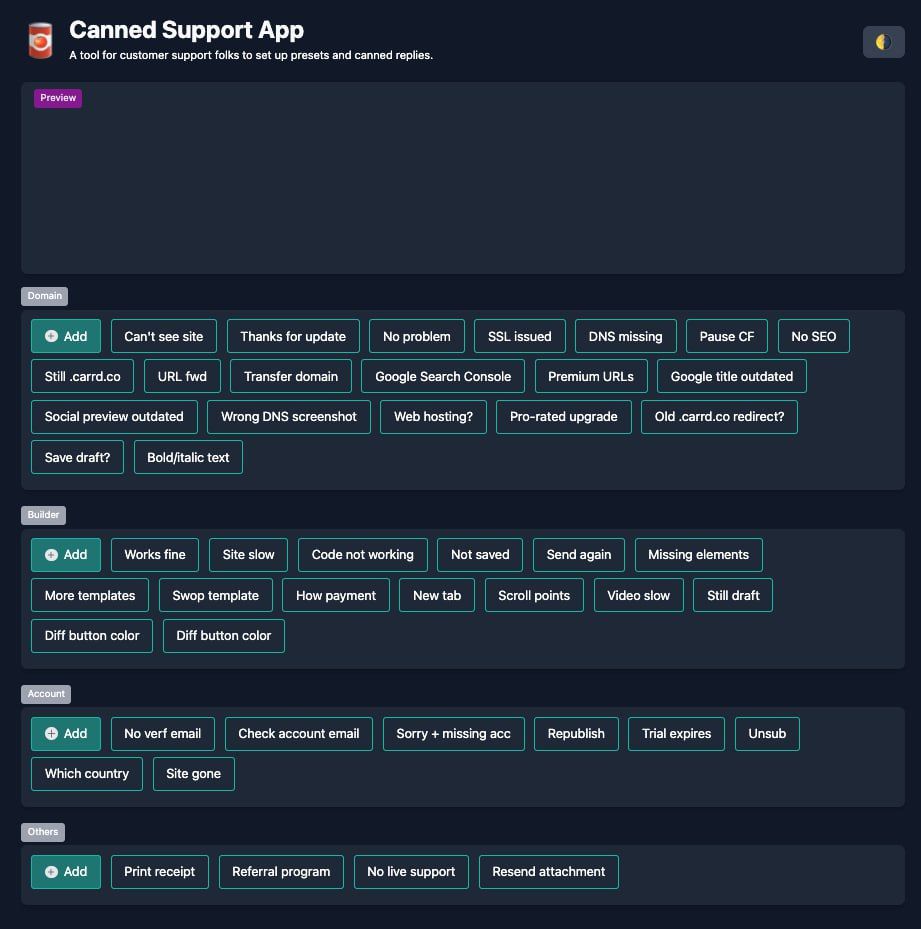Select the Web hosting? reply
Image resolution: width=921 pixels, height=929 pixels.
tap(433, 417)
